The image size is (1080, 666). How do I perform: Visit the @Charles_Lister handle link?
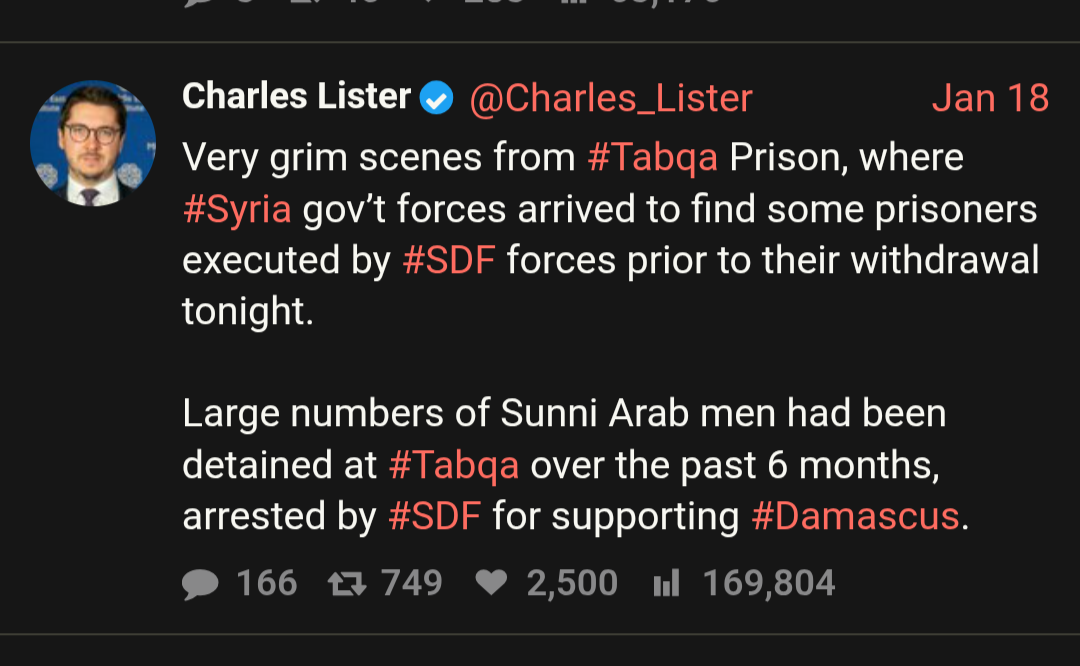coord(610,98)
